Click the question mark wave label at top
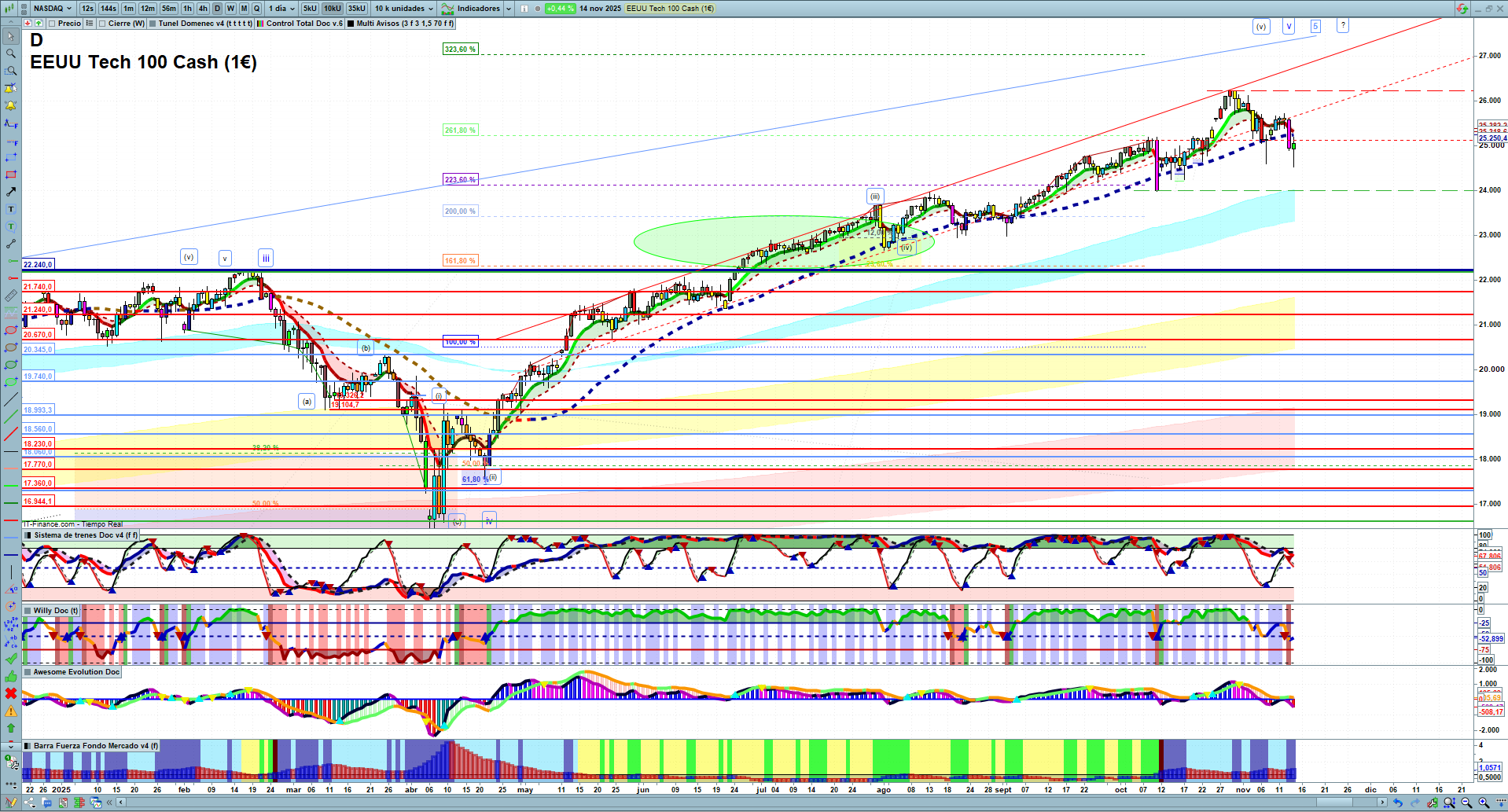The image size is (1508, 812). pos(1343,25)
